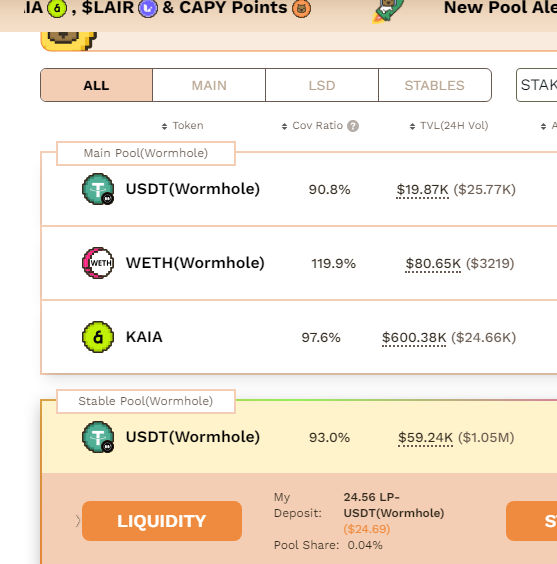Viewport: 557px width, 564px height.
Task: Sort by Cov Ratio column arrows
Action: [284, 126]
